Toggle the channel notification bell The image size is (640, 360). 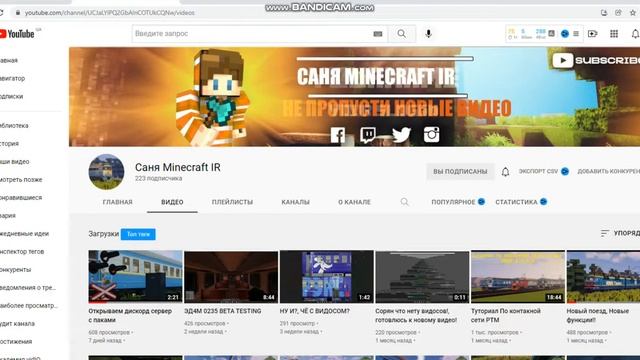coord(505,172)
